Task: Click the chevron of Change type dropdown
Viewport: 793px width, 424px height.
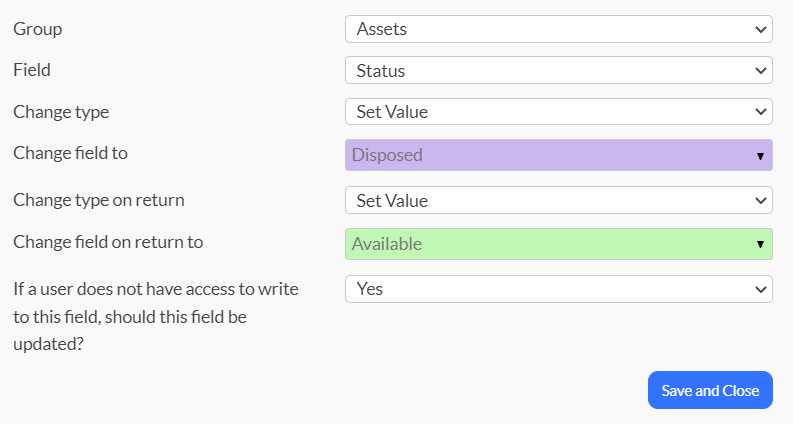Action: (x=760, y=112)
